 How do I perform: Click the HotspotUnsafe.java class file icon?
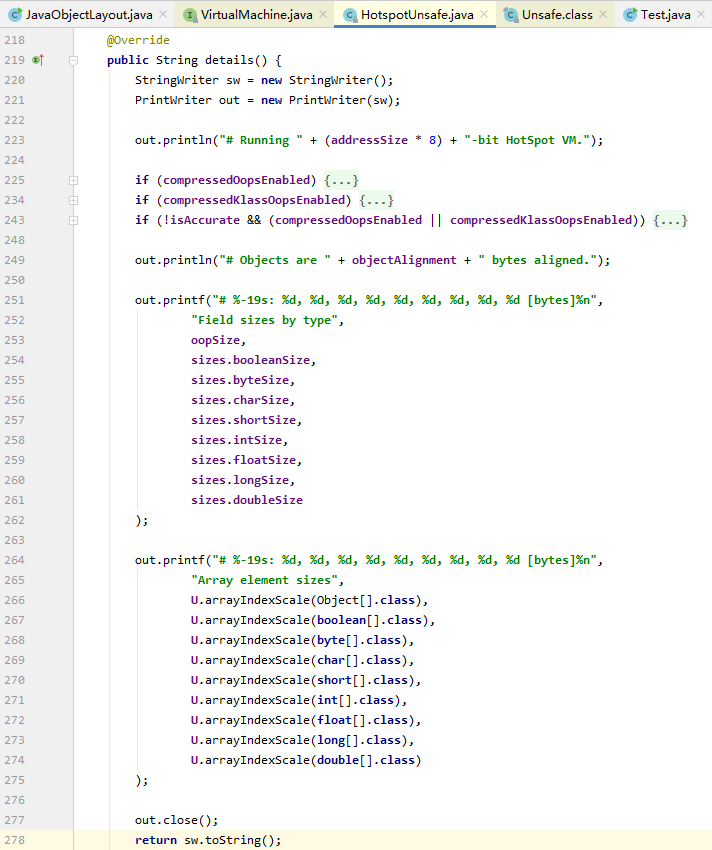point(350,15)
